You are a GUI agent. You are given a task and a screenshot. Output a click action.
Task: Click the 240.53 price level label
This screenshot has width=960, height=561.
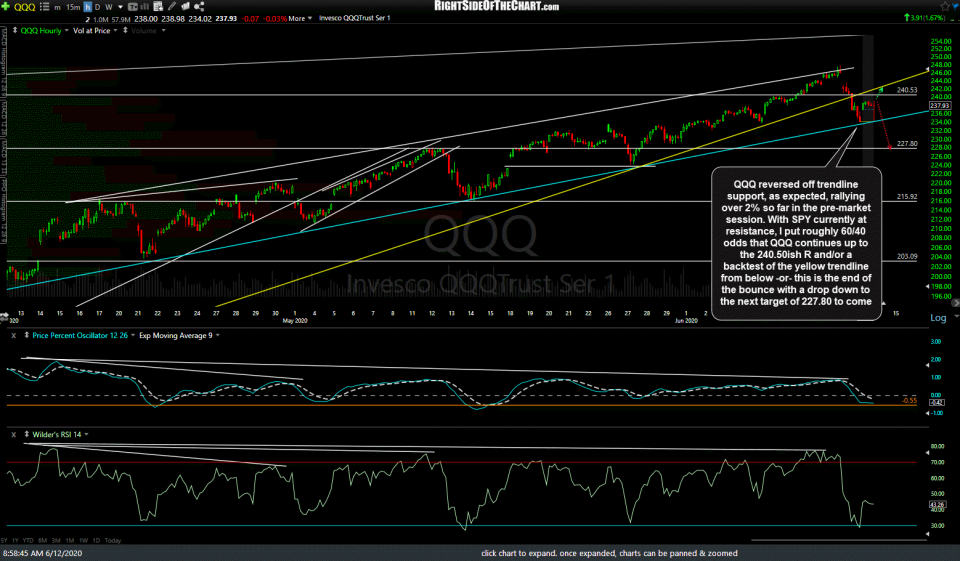(907, 90)
